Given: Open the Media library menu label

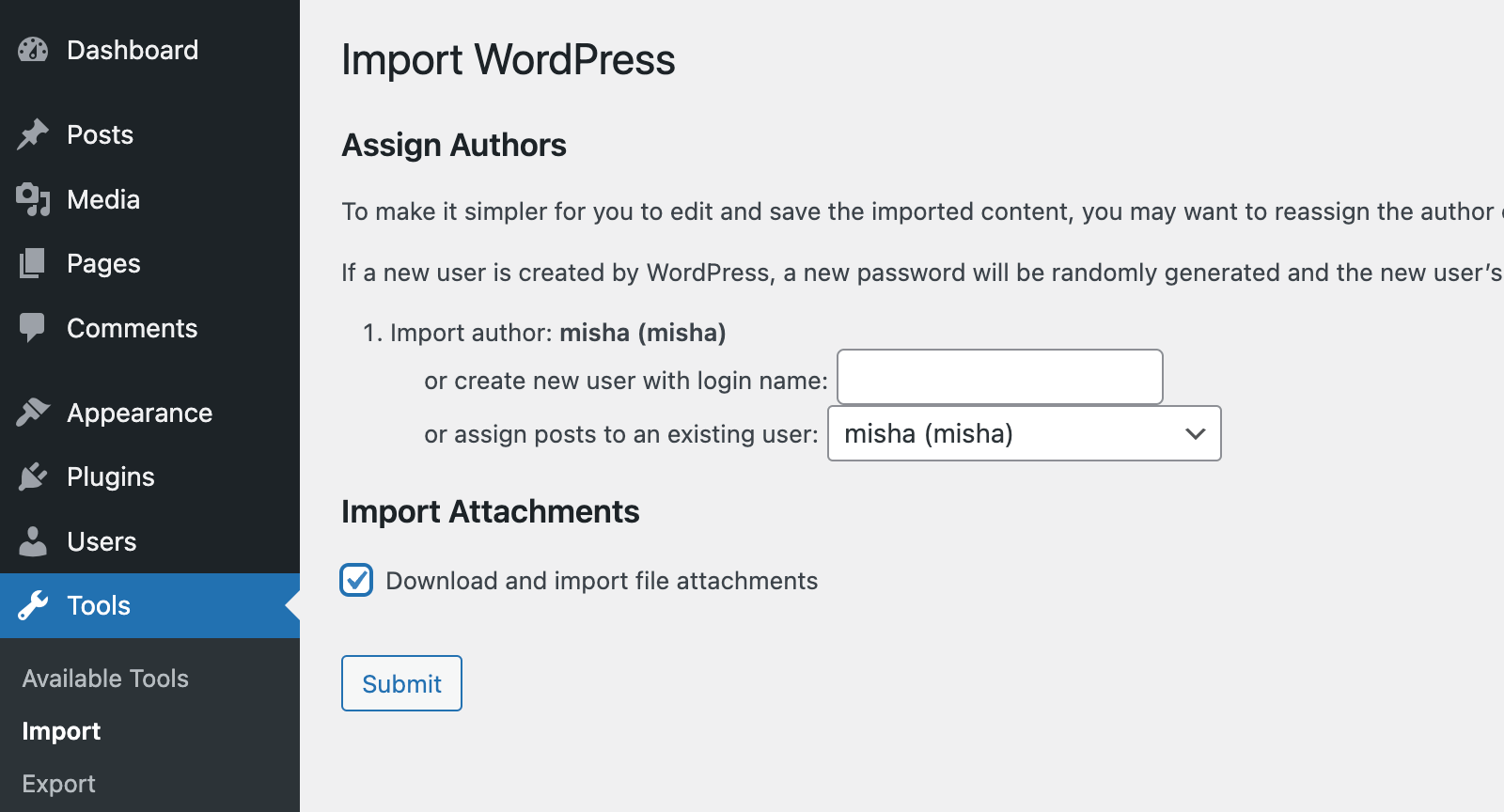Looking at the screenshot, I should (x=103, y=199).
